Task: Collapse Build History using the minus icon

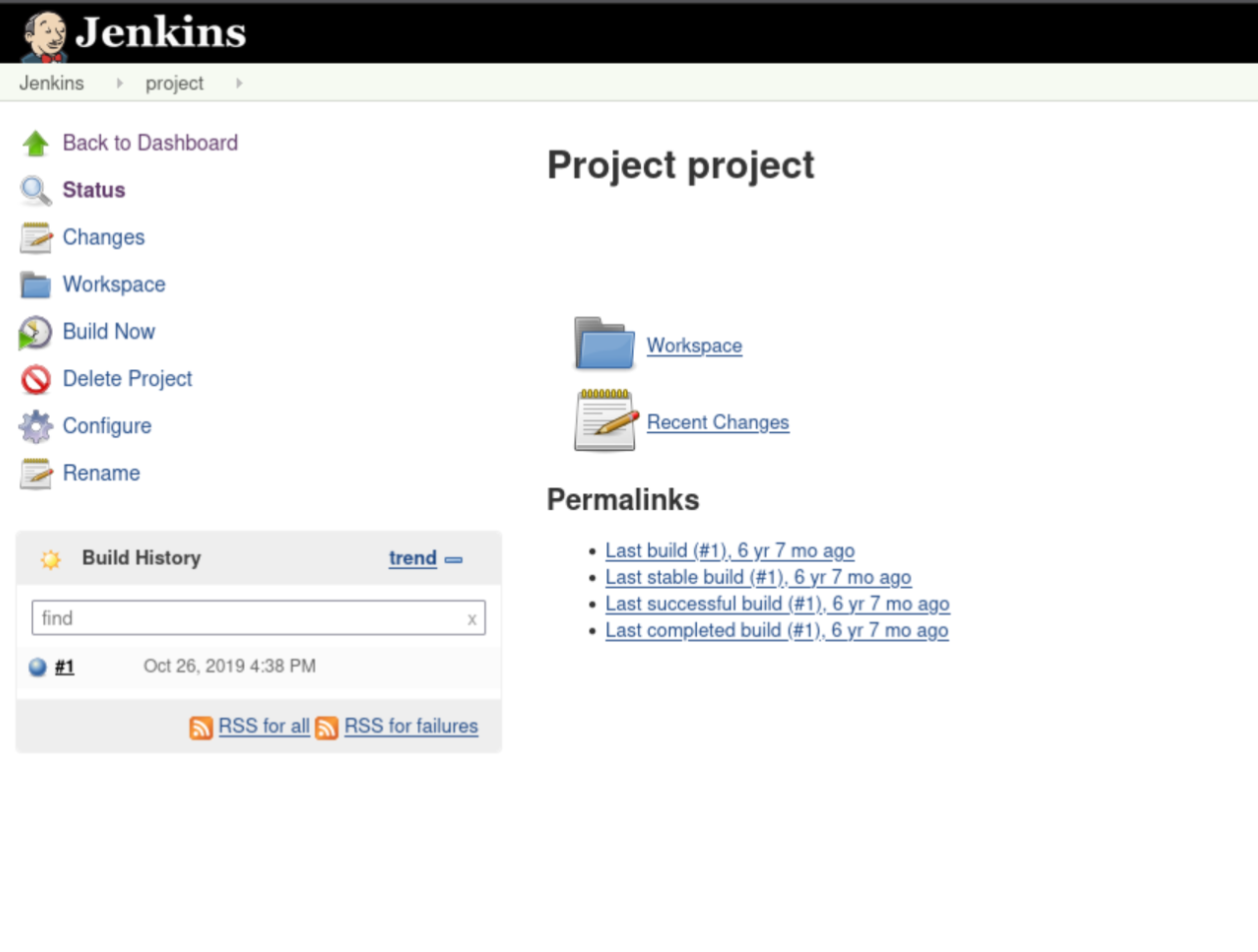Action: click(x=453, y=560)
